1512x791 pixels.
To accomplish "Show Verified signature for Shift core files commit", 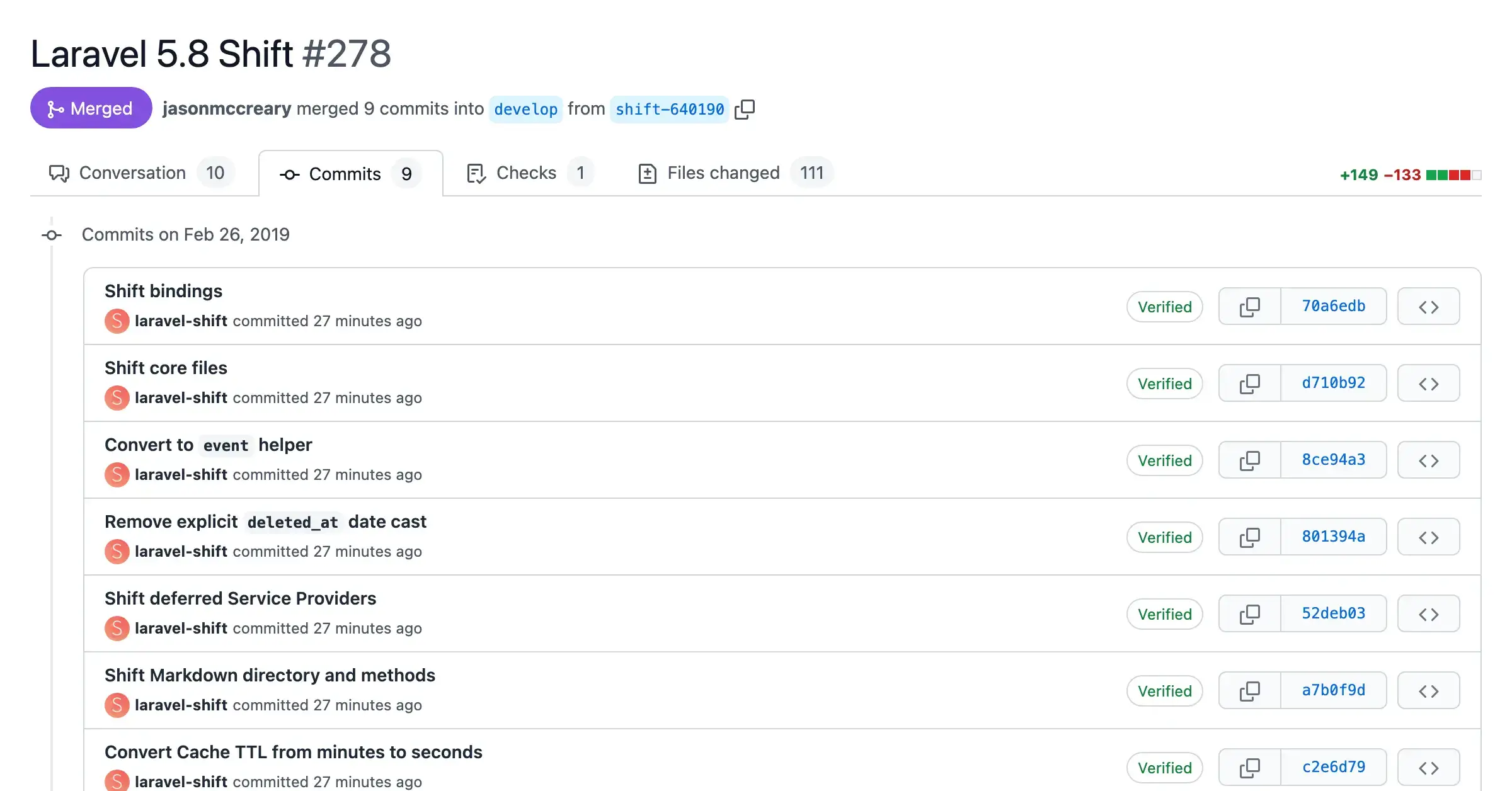I will 1164,384.
